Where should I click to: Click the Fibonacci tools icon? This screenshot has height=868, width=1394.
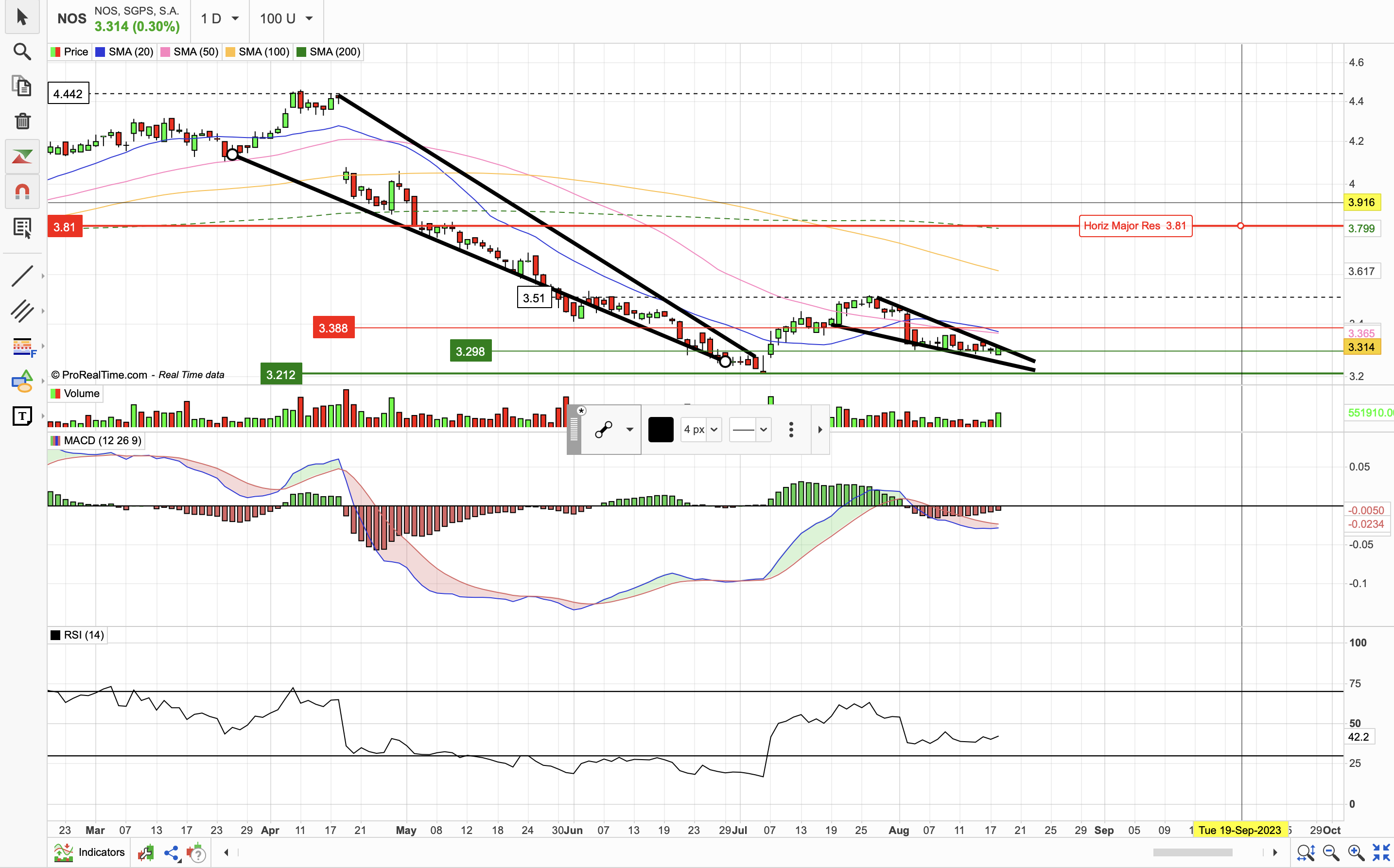click(23, 346)
